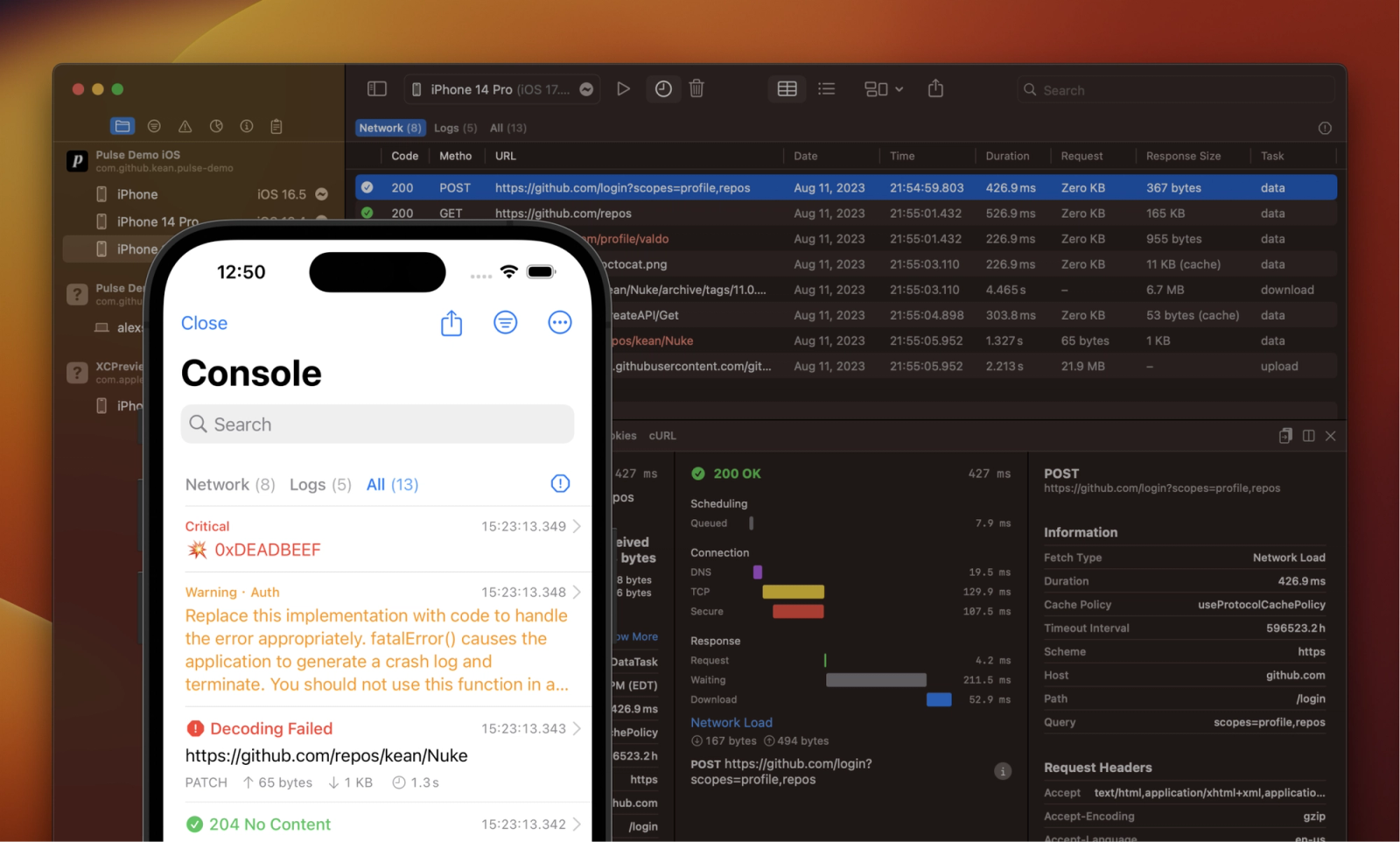The height and width of the screenshot is (842, 1400).
Task: Open the layout options dropdown
Action: click(x=884, y=88)
